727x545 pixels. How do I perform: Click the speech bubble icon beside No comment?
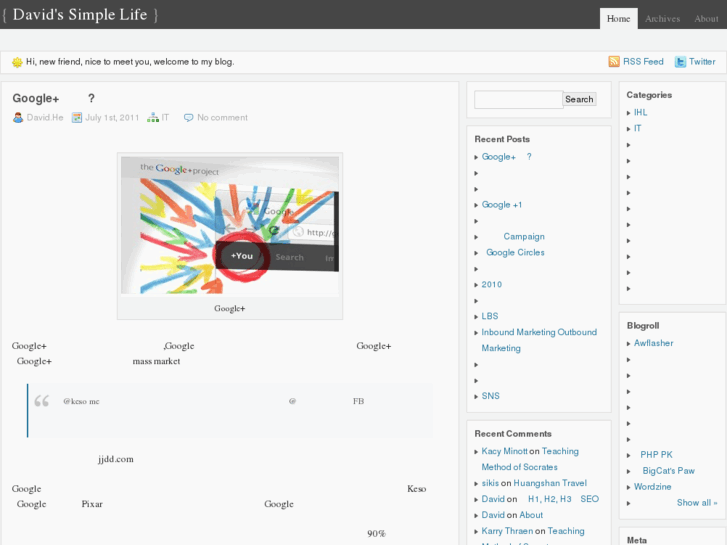coord(188,118)
